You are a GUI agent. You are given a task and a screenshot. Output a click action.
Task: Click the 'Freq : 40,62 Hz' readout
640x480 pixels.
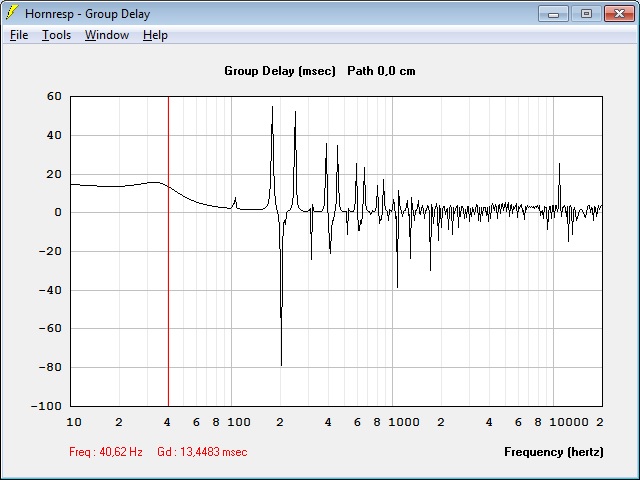(x=106, y=452)
